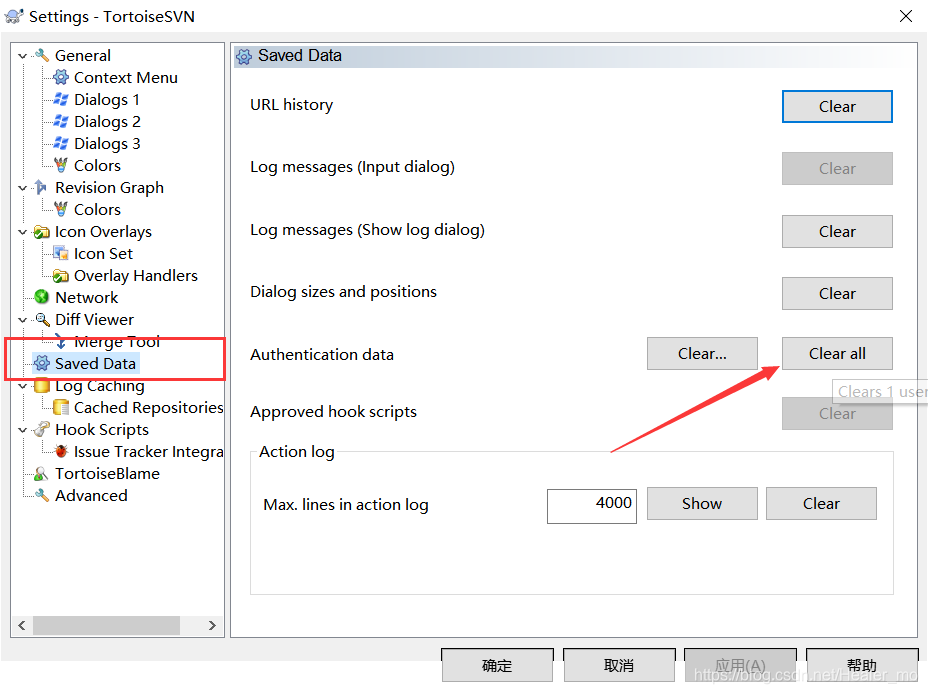Click the Revision Graph icon
928x694 pixels.
41,188
